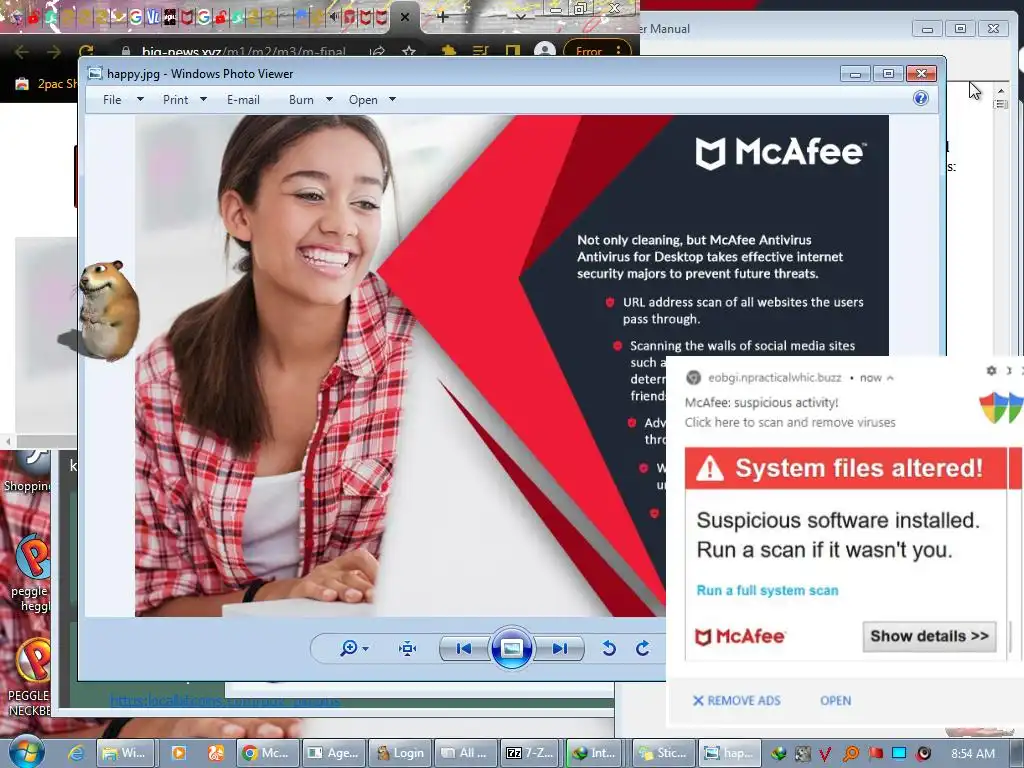Open notification settings gear icon
The width and height of the screenshot is (1024, 768).
(x=991, y=370)
